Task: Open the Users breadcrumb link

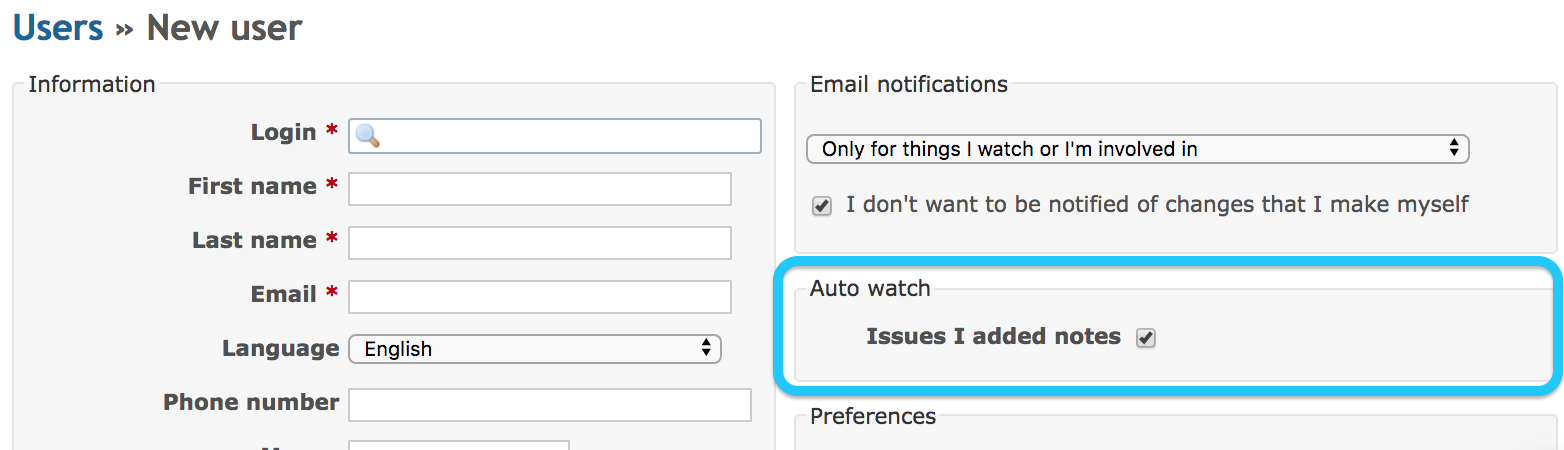Action: (58, 27)
